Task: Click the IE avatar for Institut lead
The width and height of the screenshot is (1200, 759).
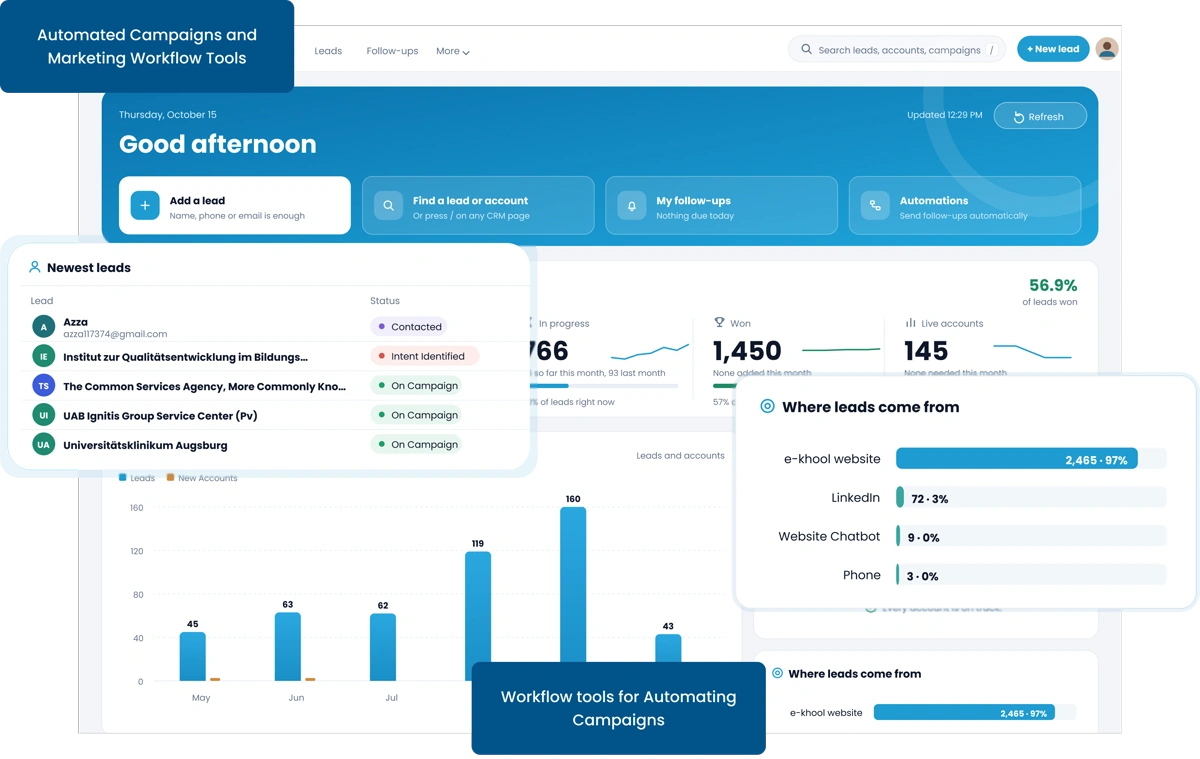Action: [43, 355]
